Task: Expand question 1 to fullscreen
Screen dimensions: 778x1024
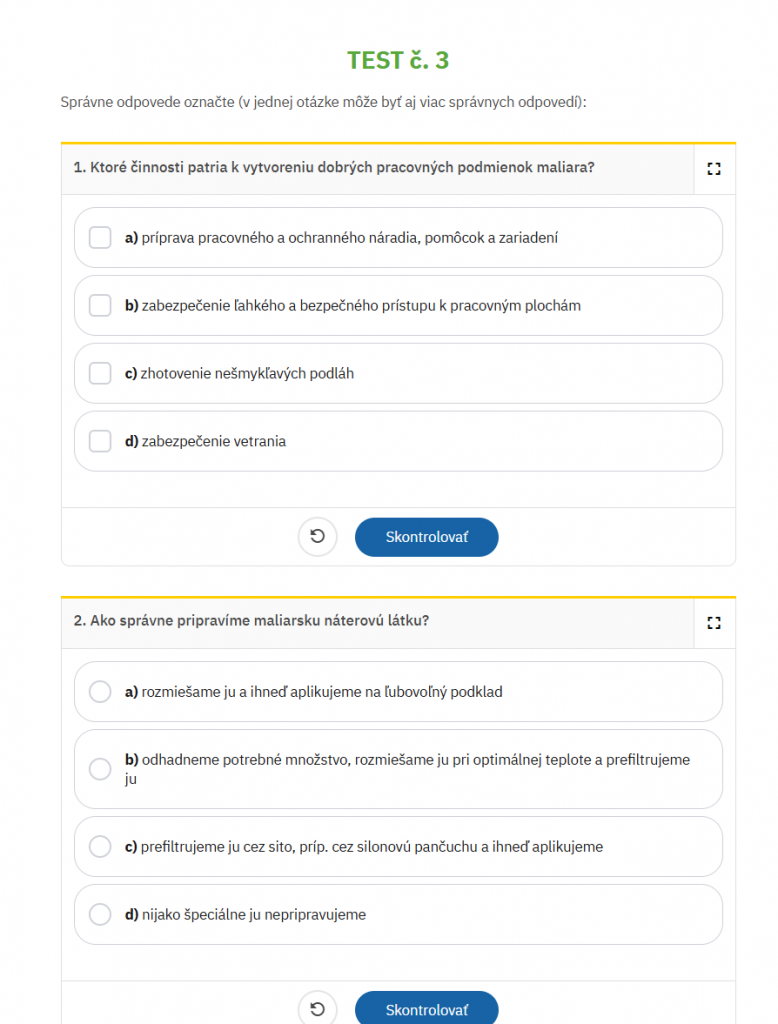Action: 713,169
